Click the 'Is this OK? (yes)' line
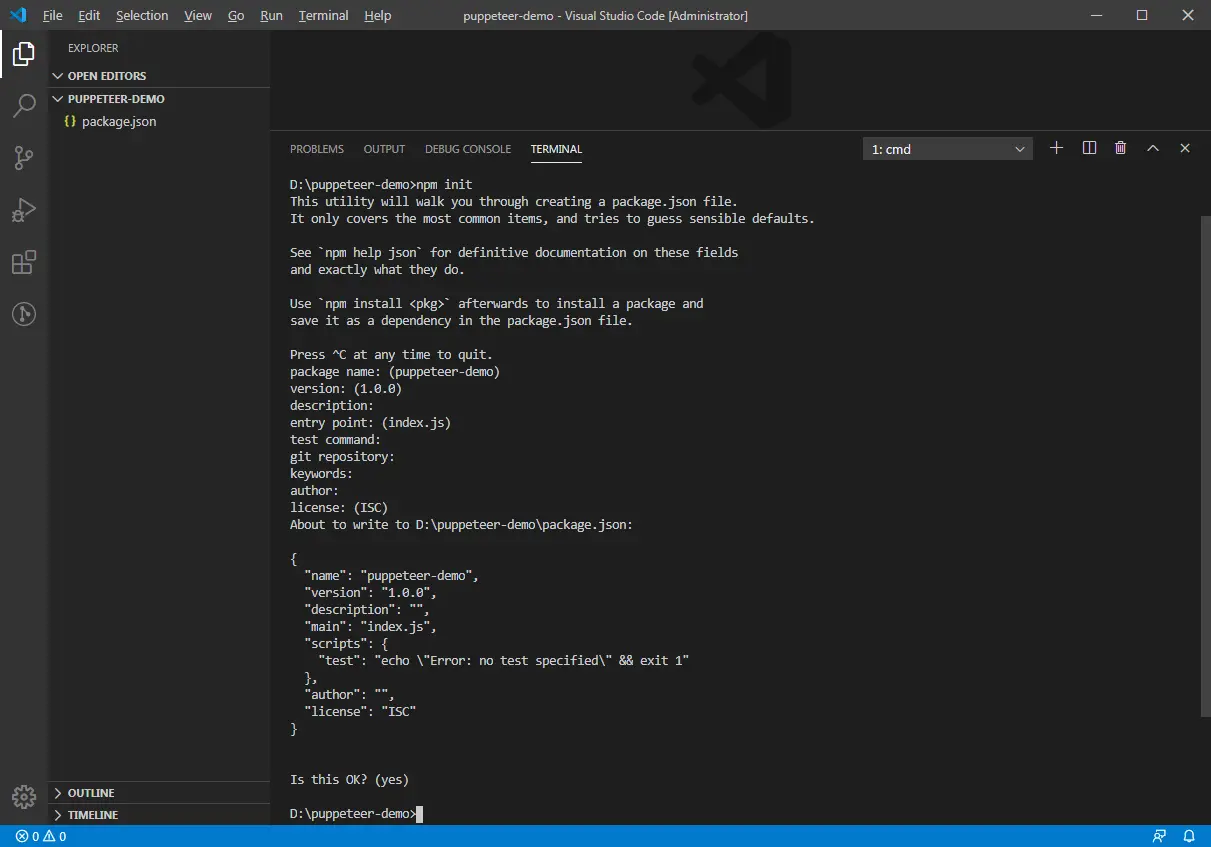 [349, 779]
